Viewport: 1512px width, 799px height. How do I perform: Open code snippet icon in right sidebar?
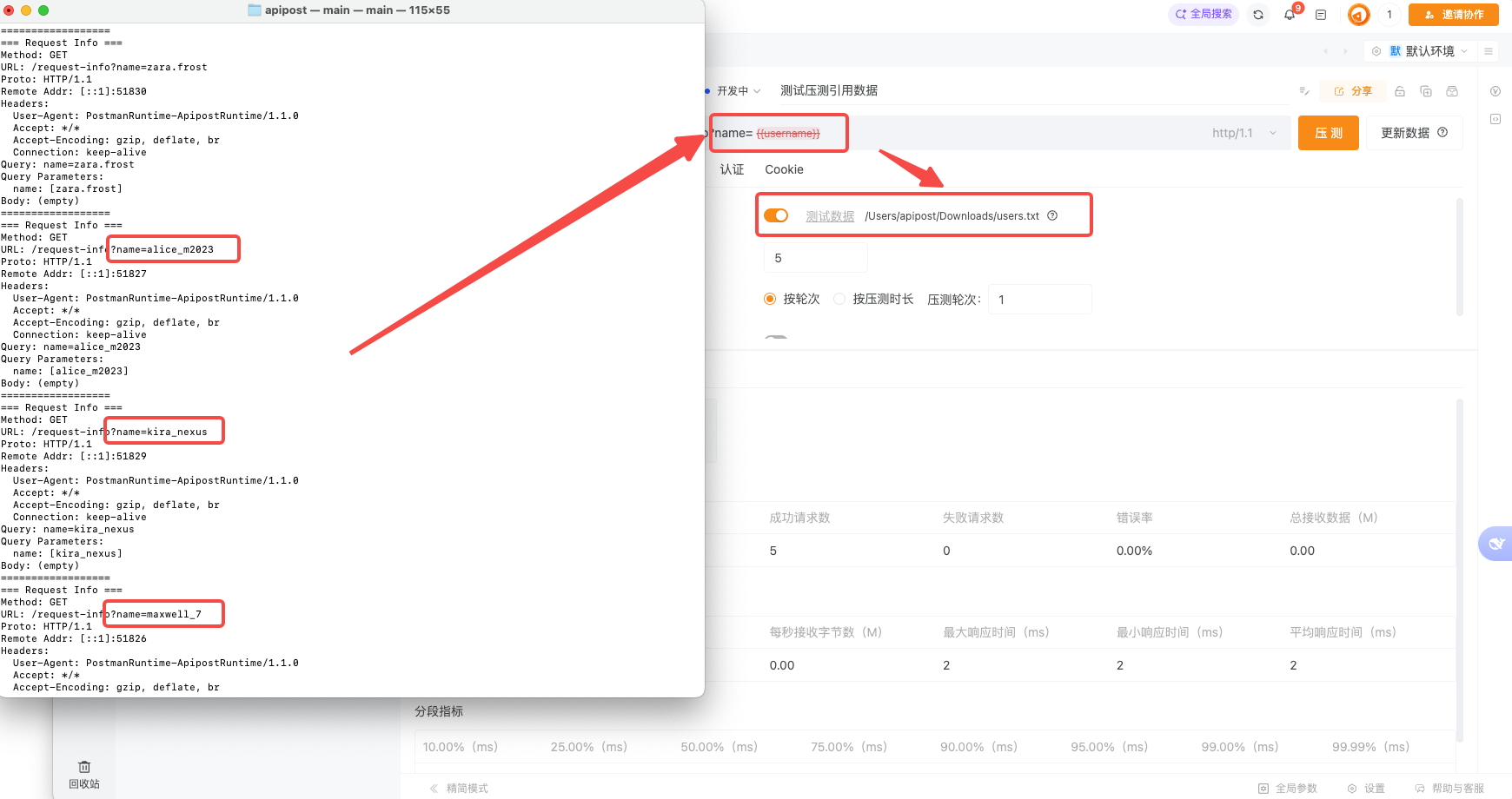1495,119
